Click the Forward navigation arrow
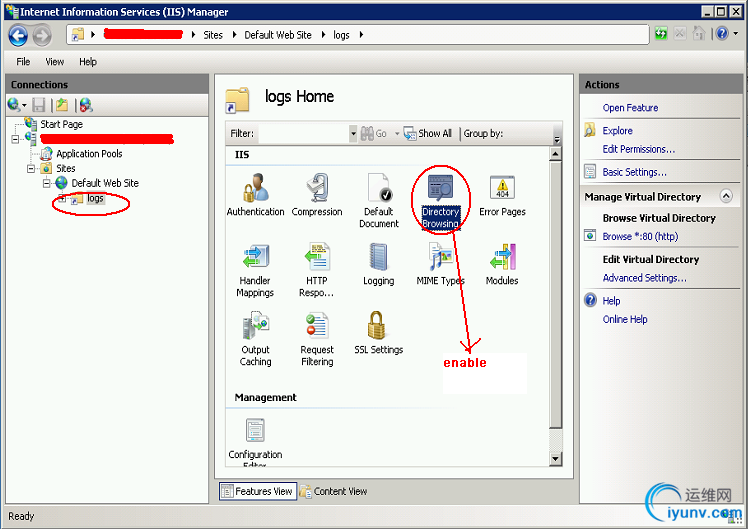Screen dimensions: 748x529 tap(42, 35)
